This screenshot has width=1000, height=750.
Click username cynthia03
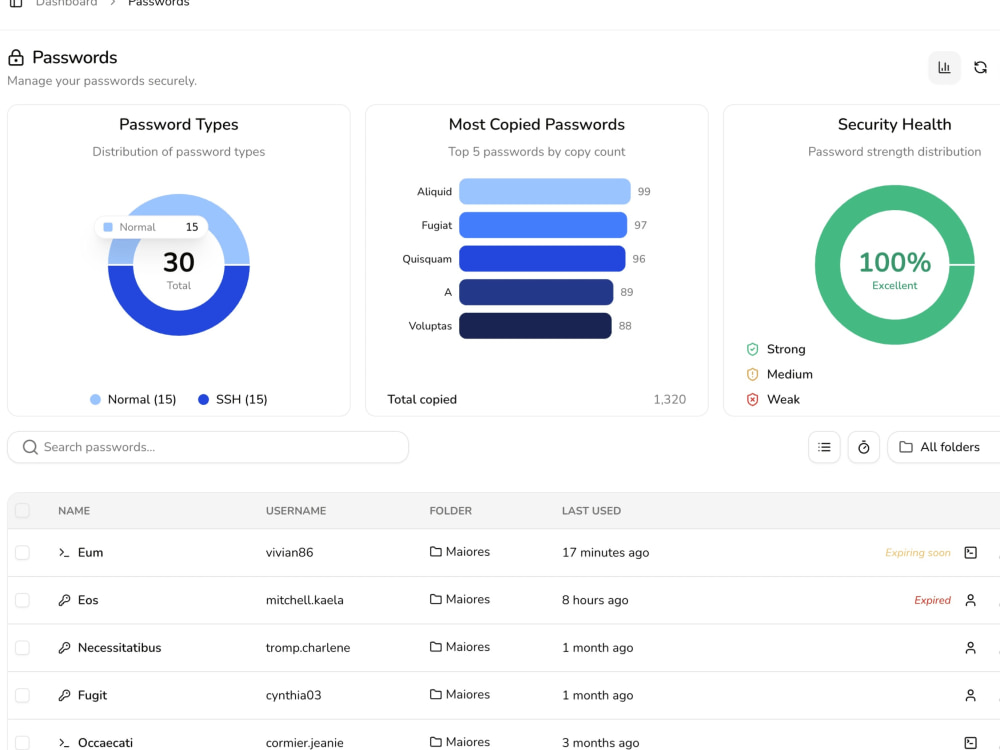click(293, 695)
